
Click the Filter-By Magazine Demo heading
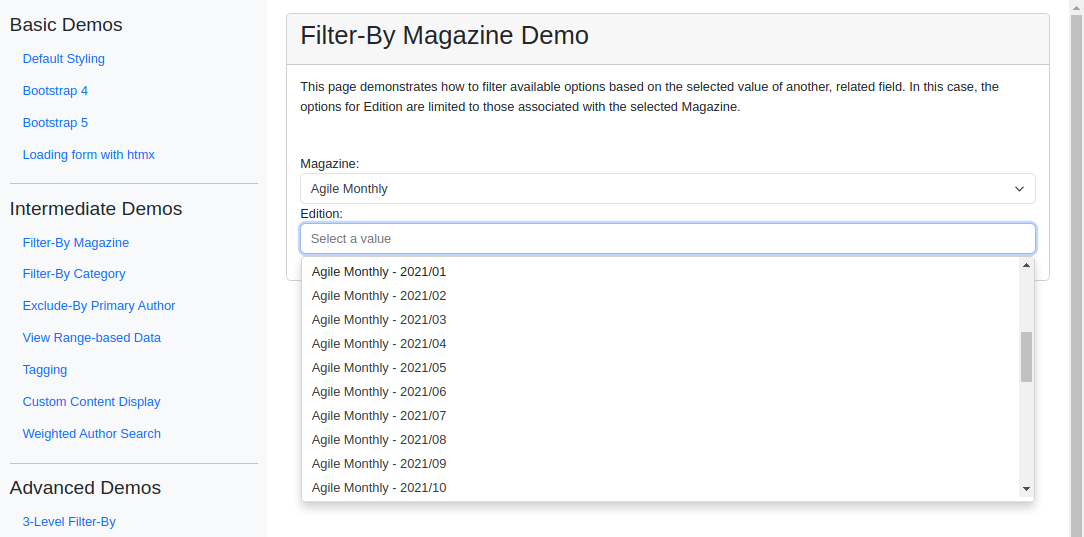coord(445,35)
